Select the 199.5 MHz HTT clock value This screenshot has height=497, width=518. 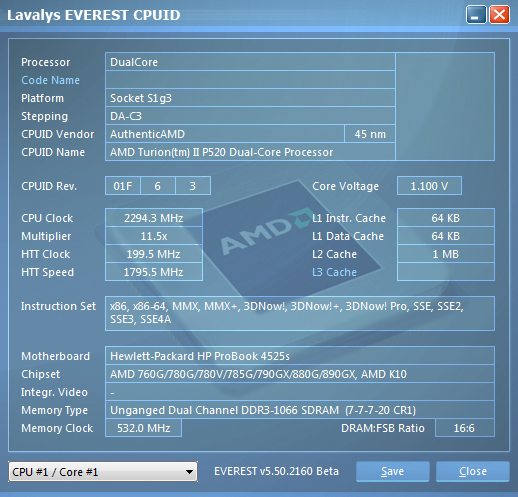click(x=154, y=254)
